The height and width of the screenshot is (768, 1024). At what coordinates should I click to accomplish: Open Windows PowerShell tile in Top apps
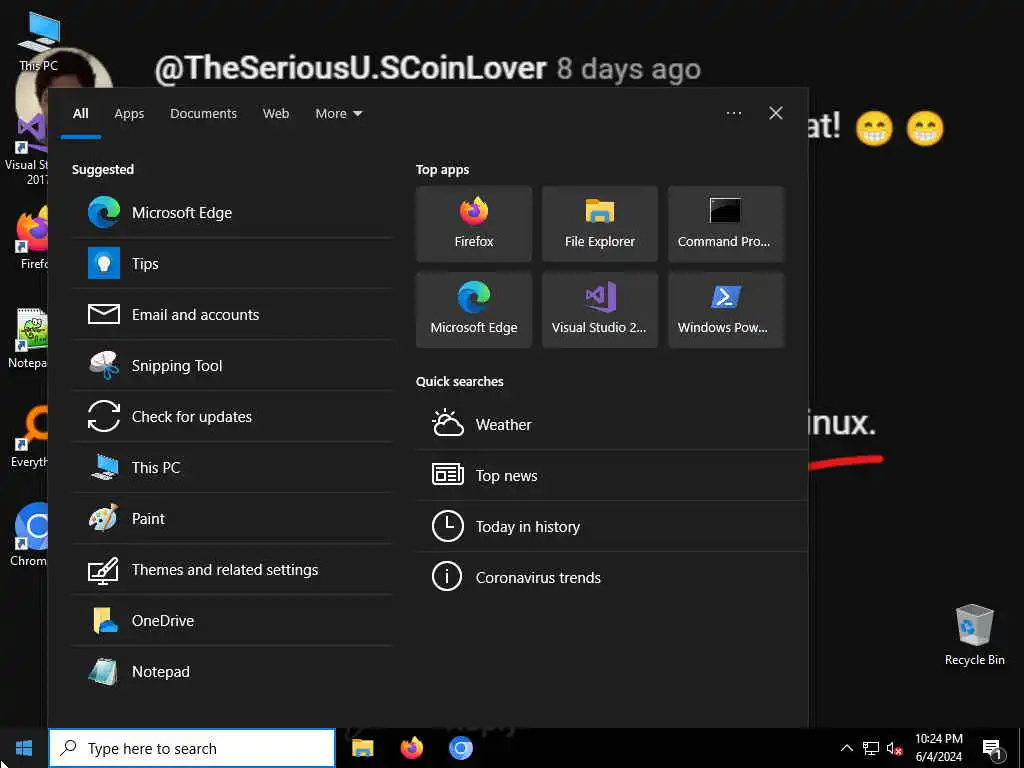(x=726, y=310)
